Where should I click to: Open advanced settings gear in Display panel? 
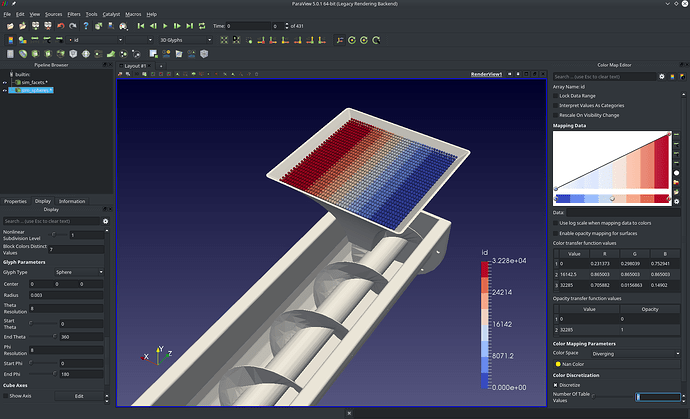click(x=105, y=221)
